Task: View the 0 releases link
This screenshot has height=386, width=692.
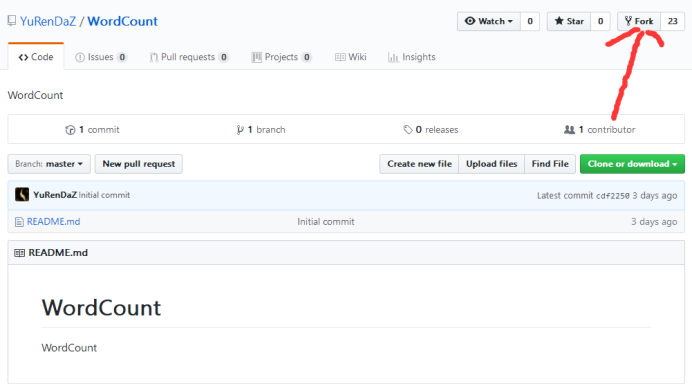Action: coord(431,130)
